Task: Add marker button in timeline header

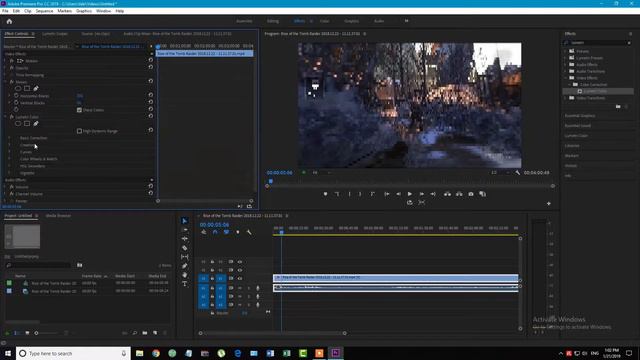Action: point(238,232)
